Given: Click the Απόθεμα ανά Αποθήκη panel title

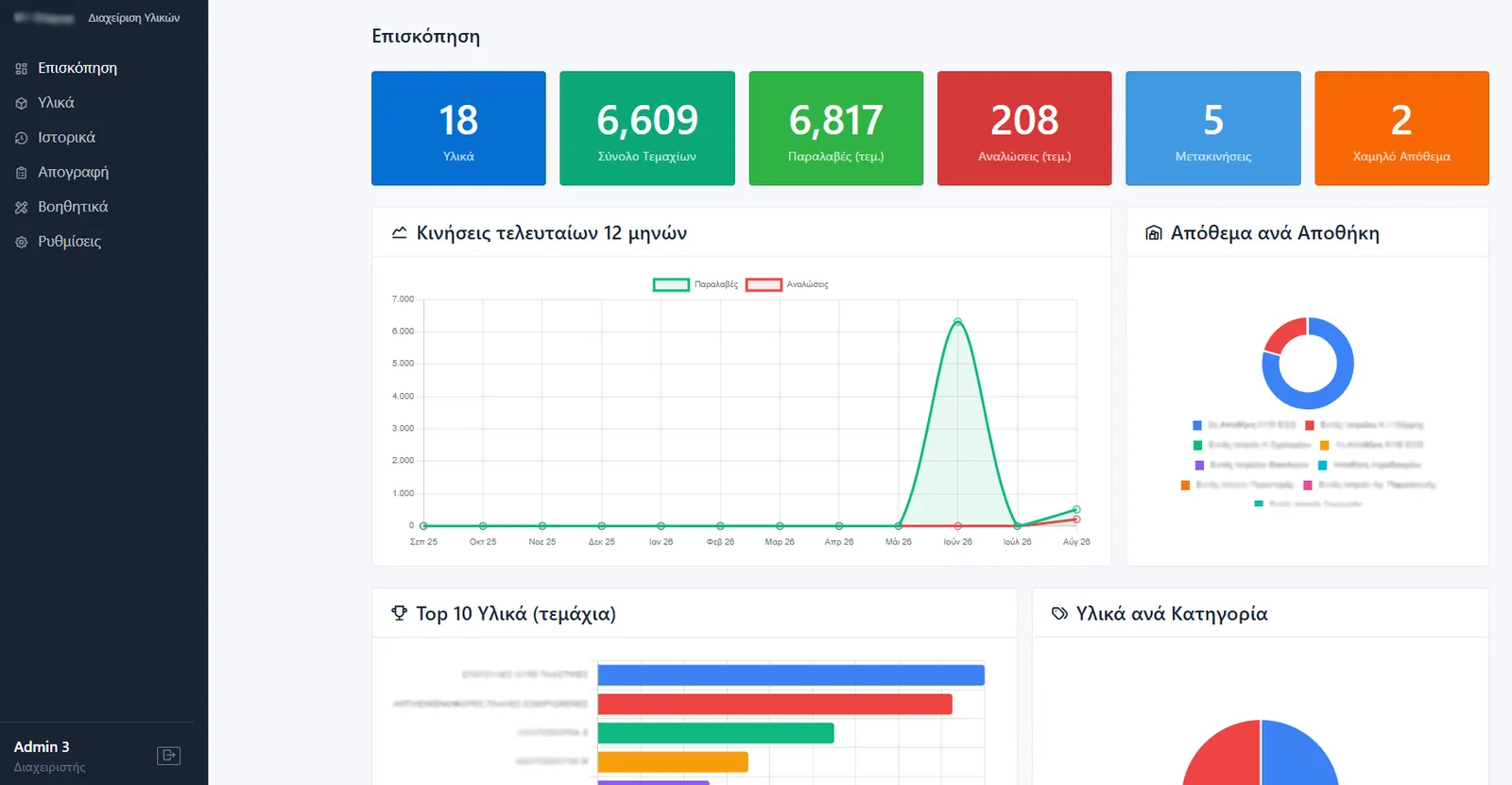Looking at the screenshot, I should click(x=1275, y=233).
